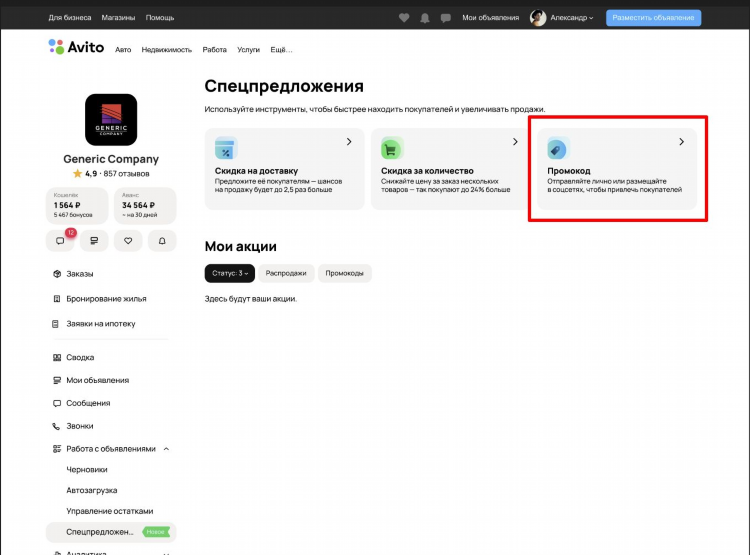The height and width of the screenshot is (555, 750).
Task: Open Кошелёк 1 564 ₽ card
Action: click(77, 206)
